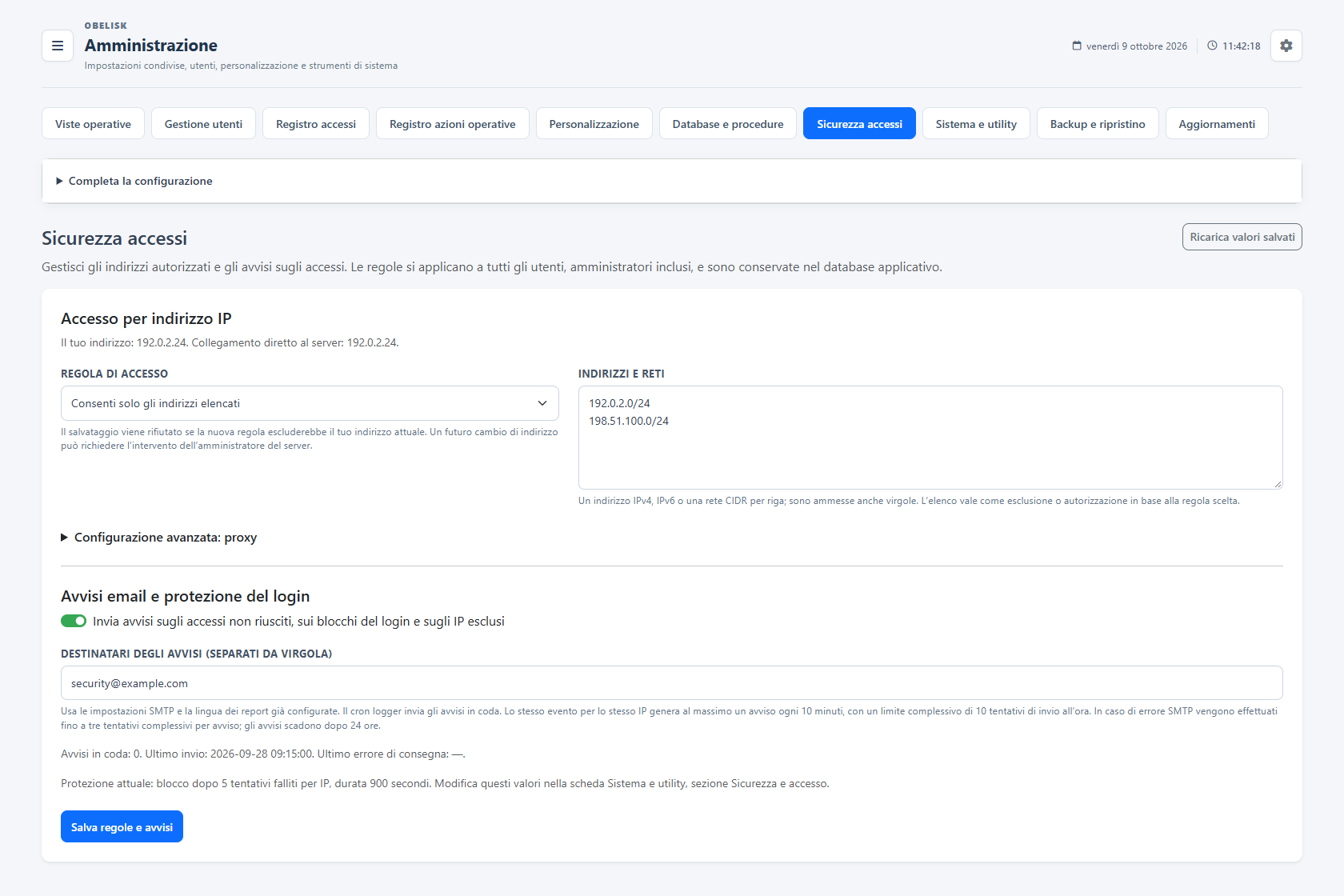
Task: Click the 'Avvisi in coda: 0' status line
Action: tap(263, 754)
